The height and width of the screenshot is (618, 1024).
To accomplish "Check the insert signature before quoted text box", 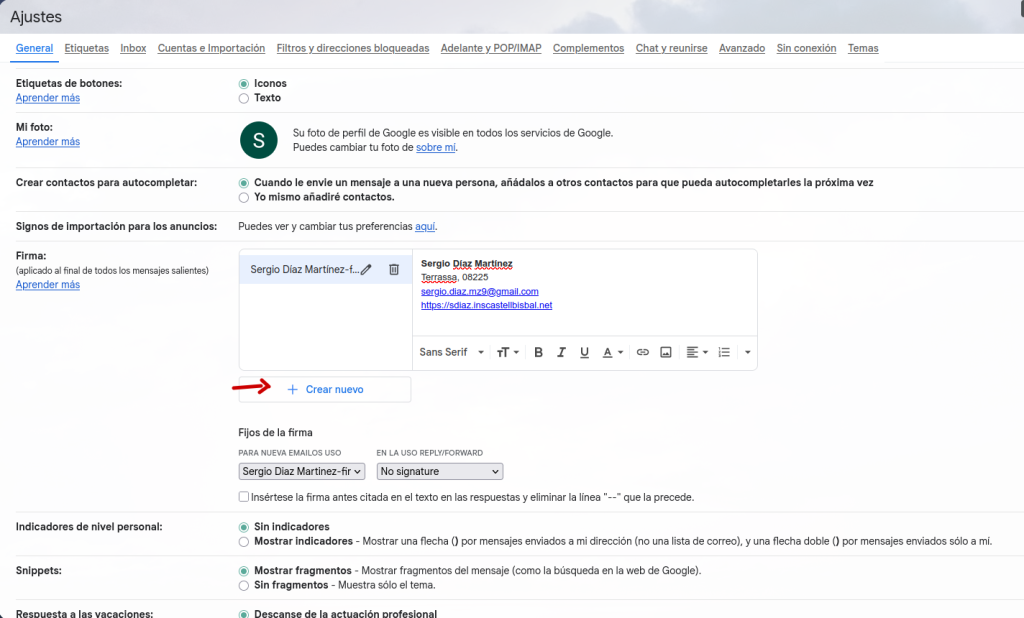I will tap(244, 497).
